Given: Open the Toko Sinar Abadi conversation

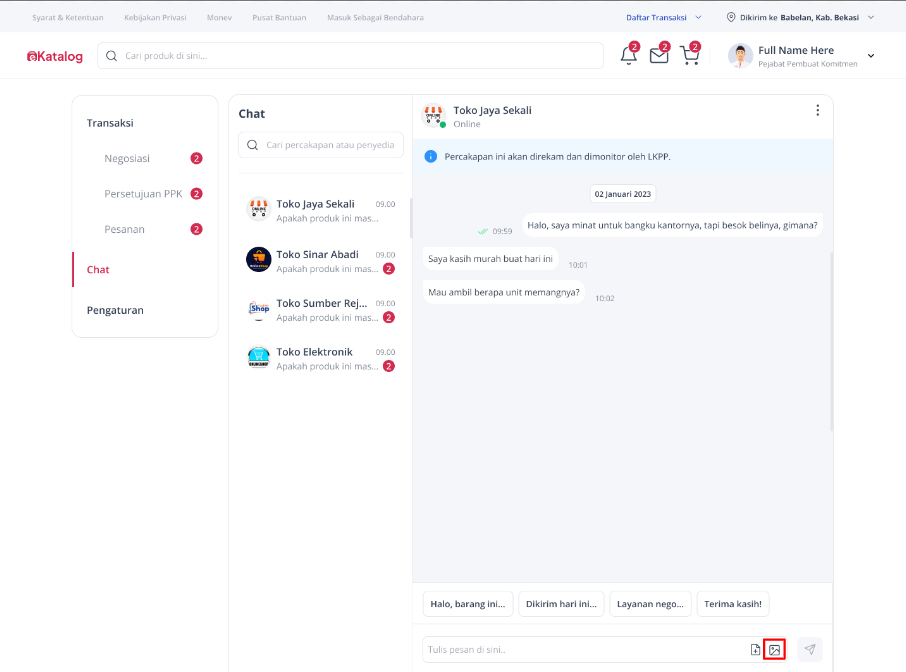Looking at the screenshot, I should coord(321,261).
